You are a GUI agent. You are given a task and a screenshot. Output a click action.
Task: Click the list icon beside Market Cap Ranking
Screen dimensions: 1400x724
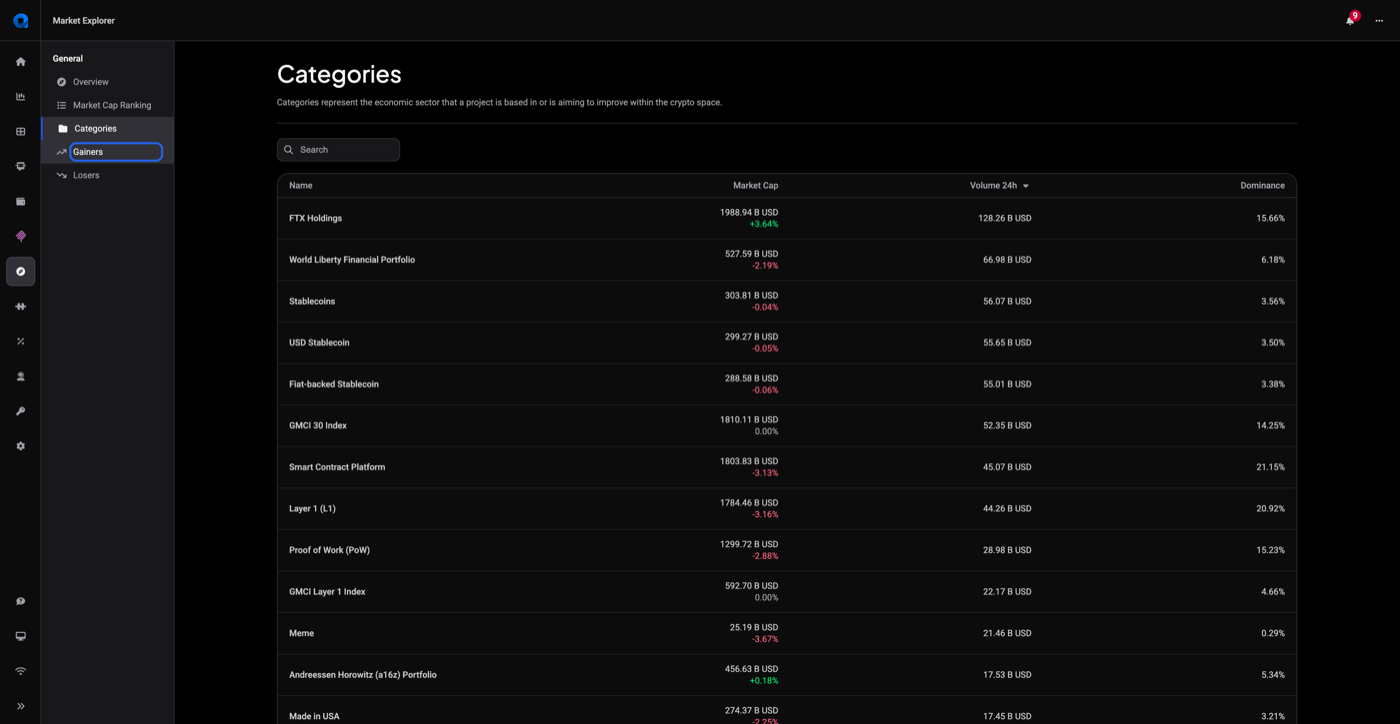[62, 105]
